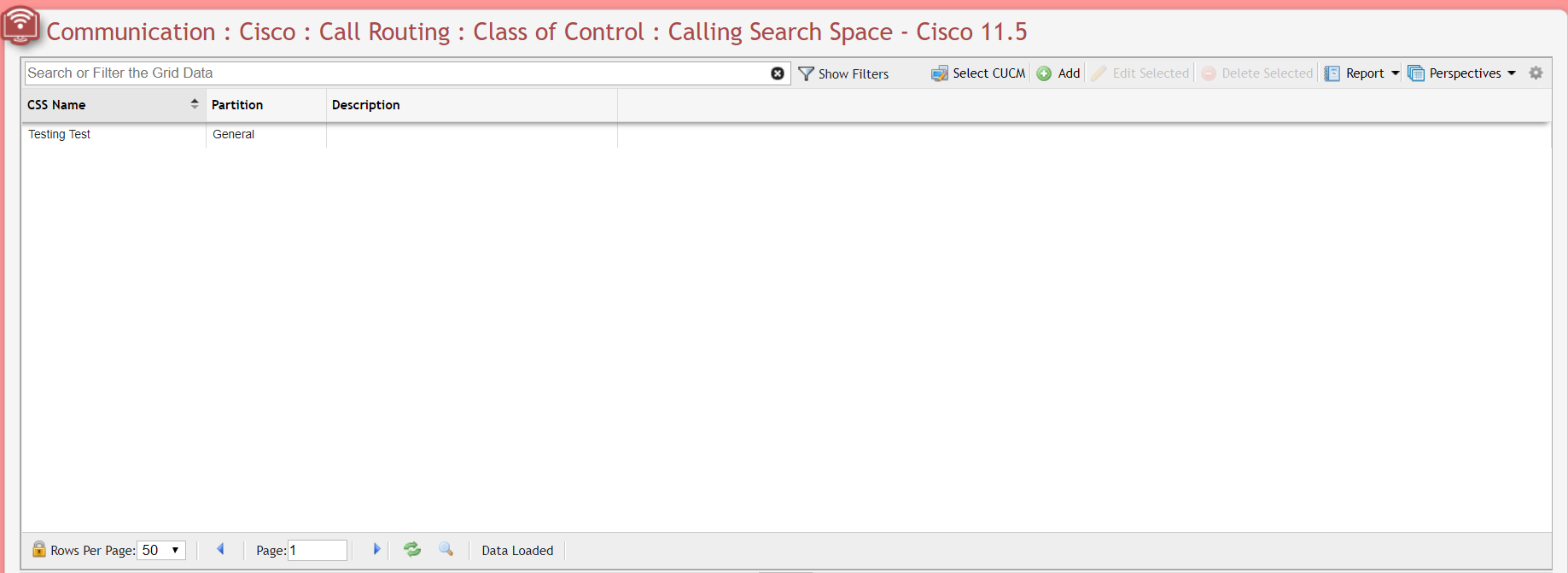Select the Show Filters funnel icon
The height and width of the screenshot is (573, 1568).
click(x=806, y=73)
